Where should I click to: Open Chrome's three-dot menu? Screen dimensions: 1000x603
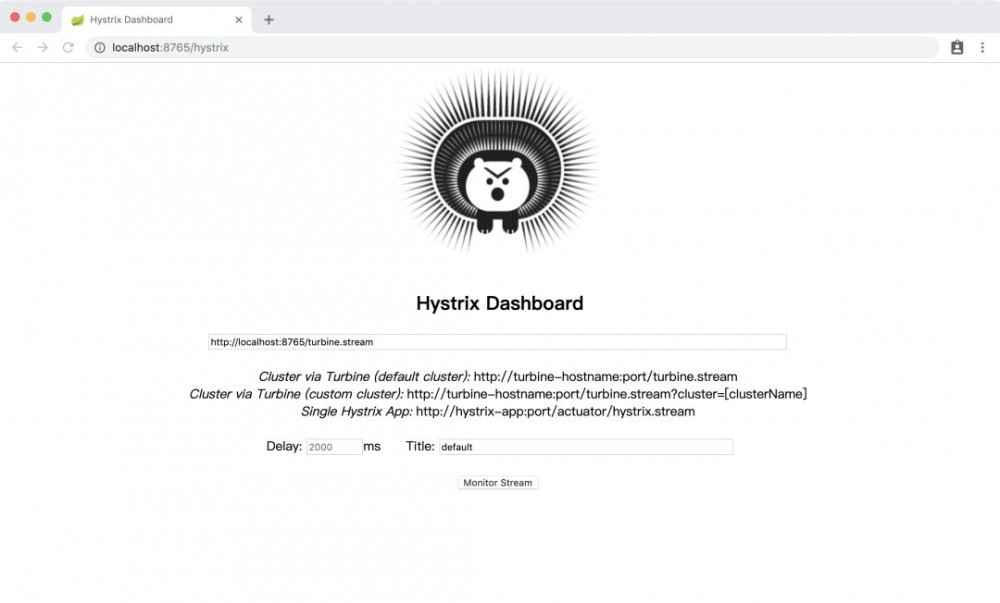984,46
